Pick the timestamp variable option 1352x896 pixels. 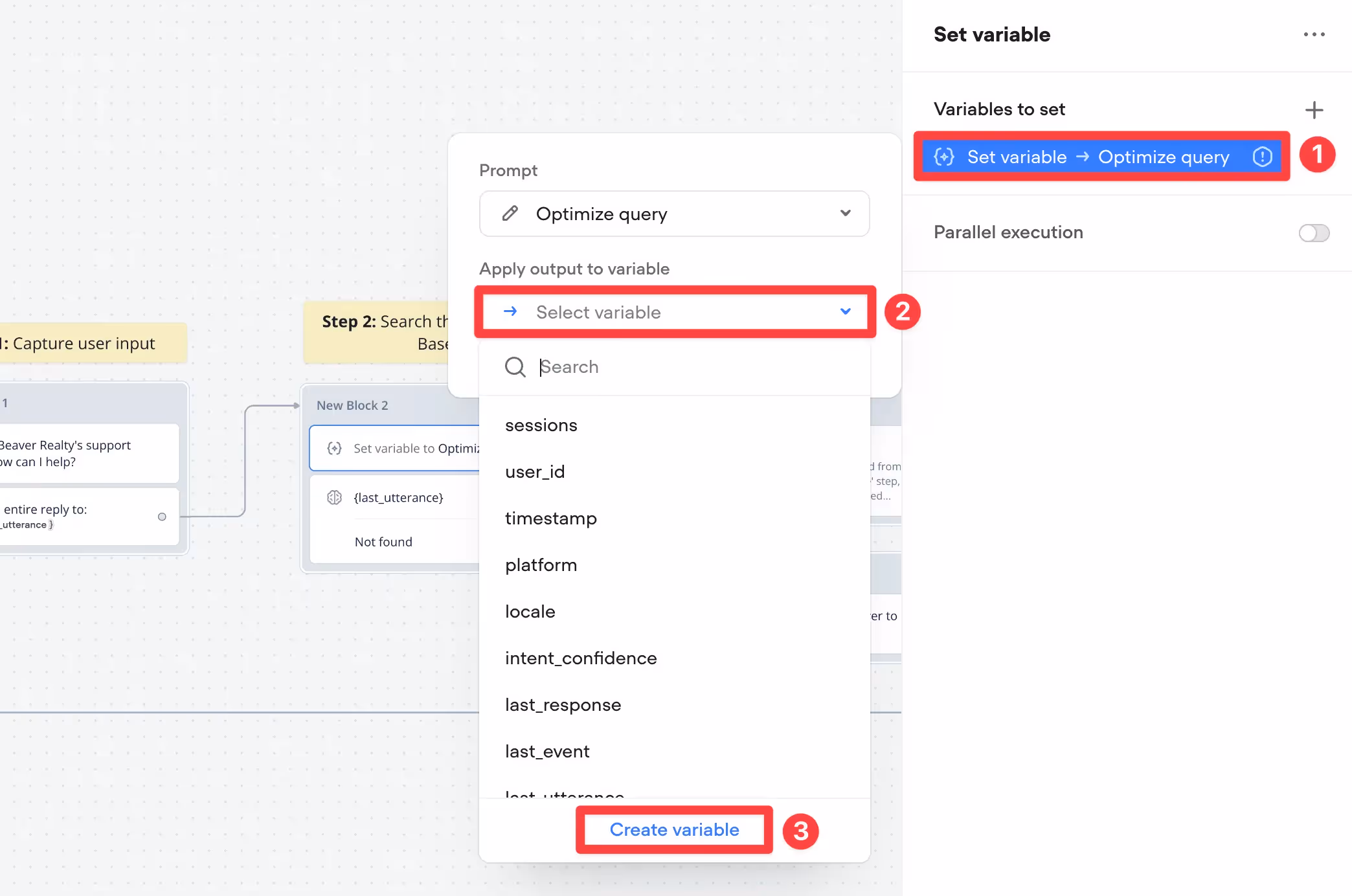pyautogui.click(x=550, y=519)
